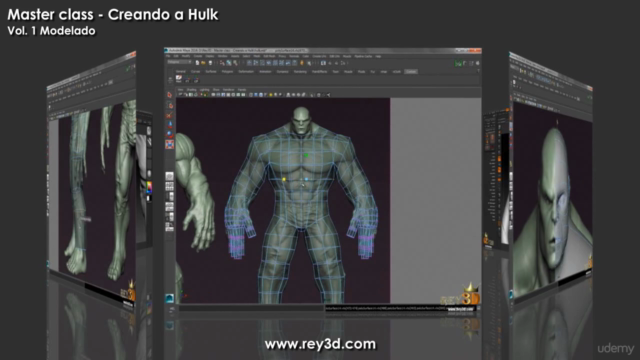Expand the Polygons menu set dropdown

180,62
